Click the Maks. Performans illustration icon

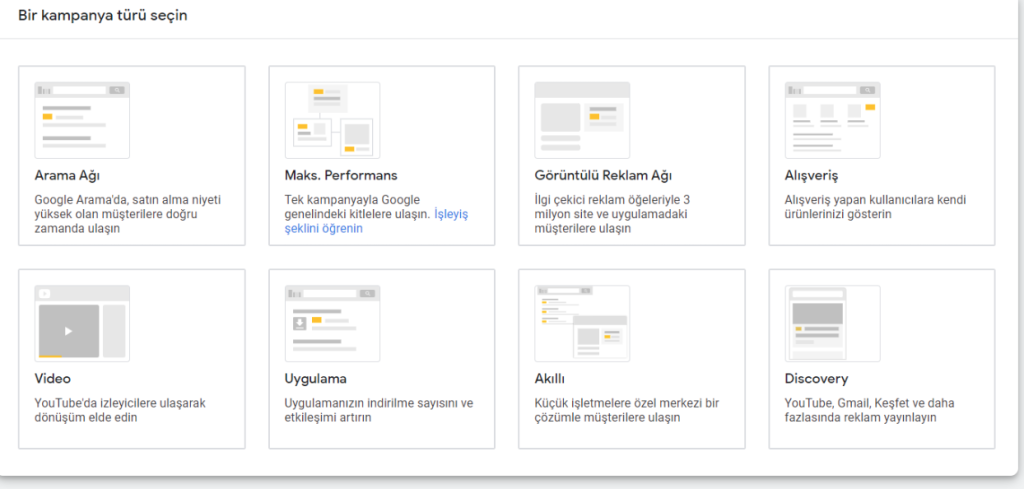coord(332,120)
